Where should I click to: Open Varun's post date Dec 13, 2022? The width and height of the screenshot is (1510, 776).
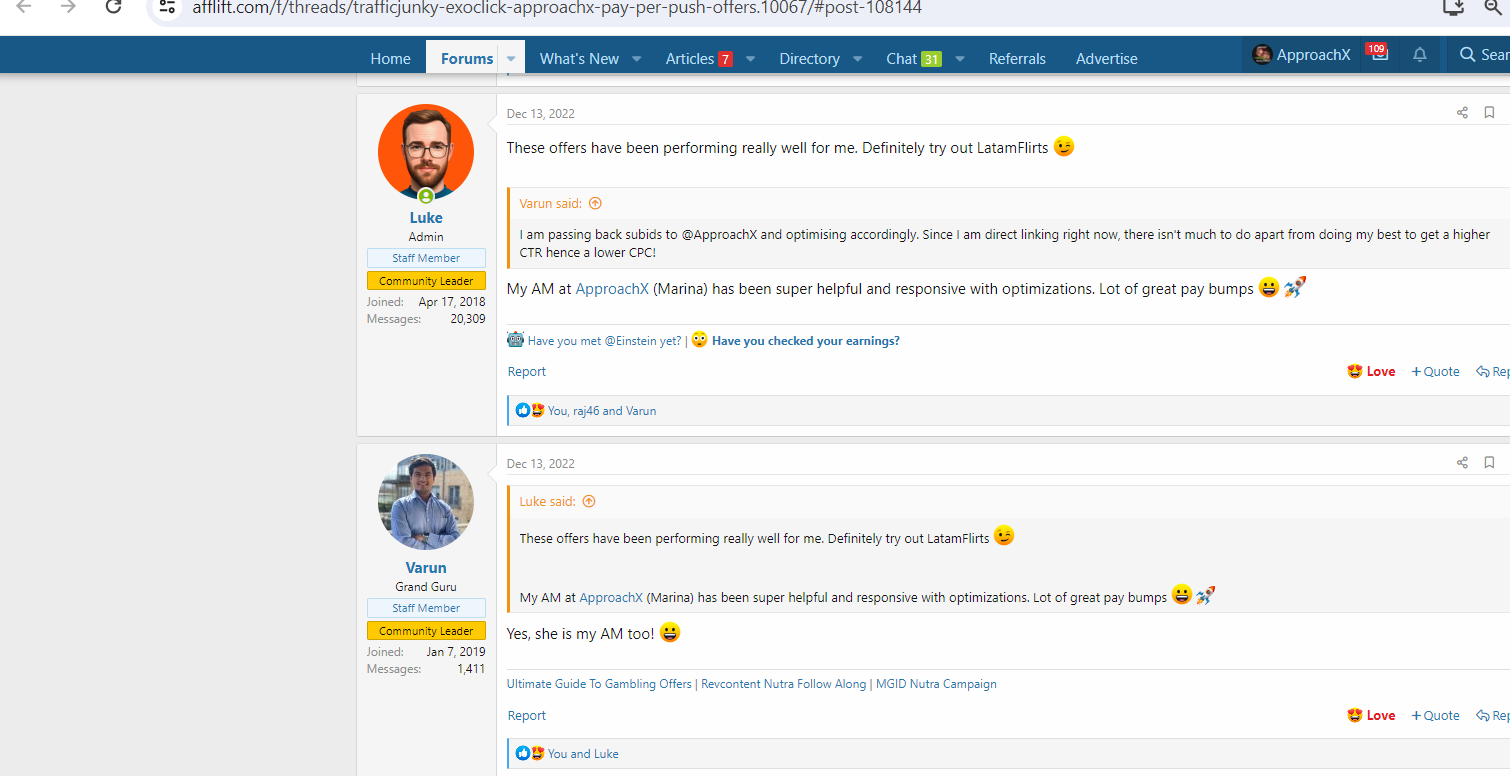[x=541, y=463]
